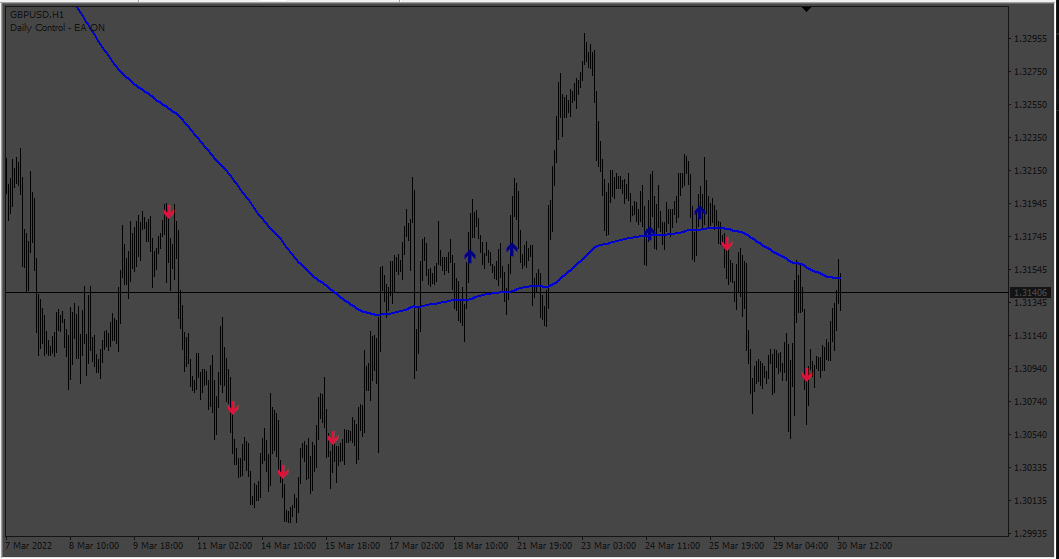Screen dimensions: 1059x559
Task: Click the 1.29935 price axis label
Action: [x=1031, y=533]
